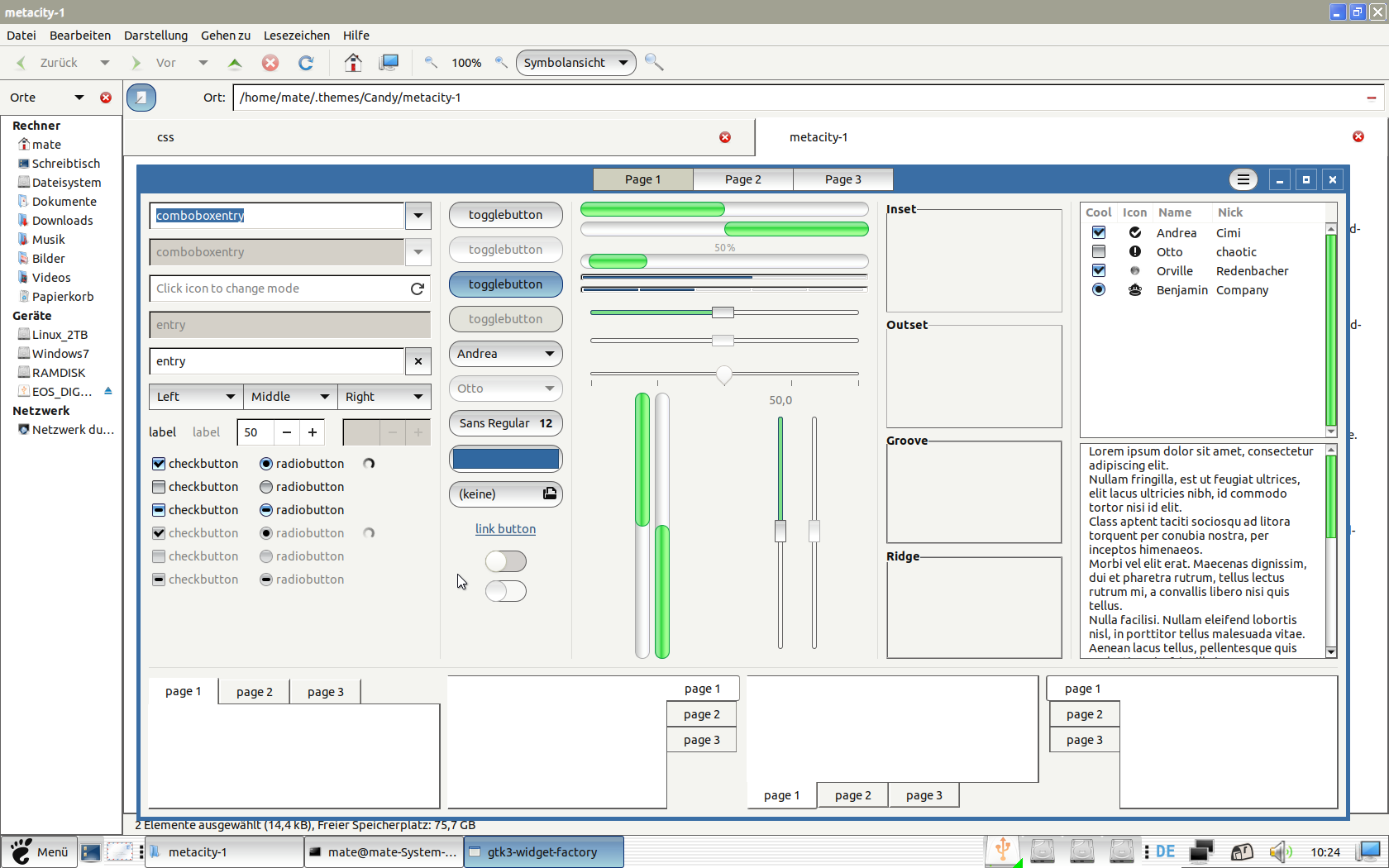Uncheck Cool checkbox for Andrea

click(1099, 232)
